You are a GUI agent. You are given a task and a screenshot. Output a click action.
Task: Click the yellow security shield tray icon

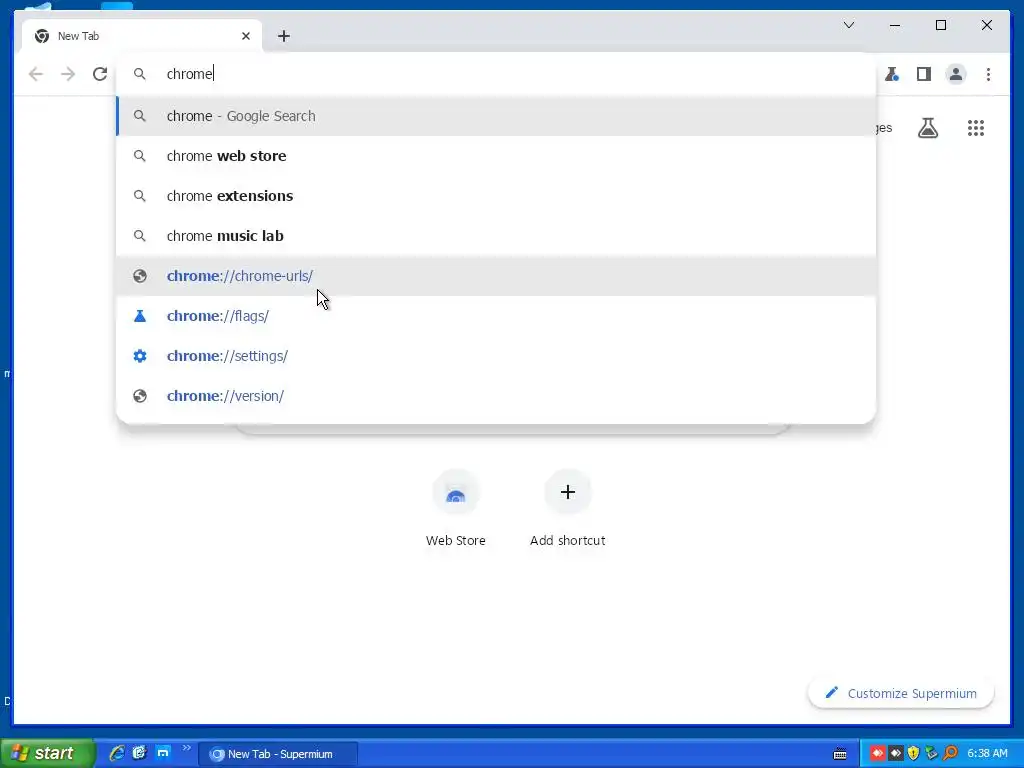(x=914, y=754)
